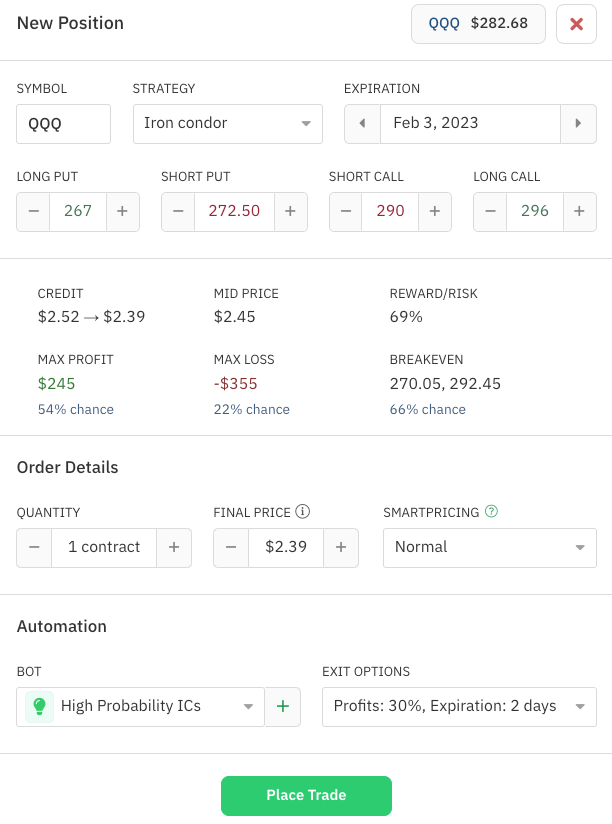Click SmartPricing help question mark icon
Screen dimensions: 612x824
point(491,512)
